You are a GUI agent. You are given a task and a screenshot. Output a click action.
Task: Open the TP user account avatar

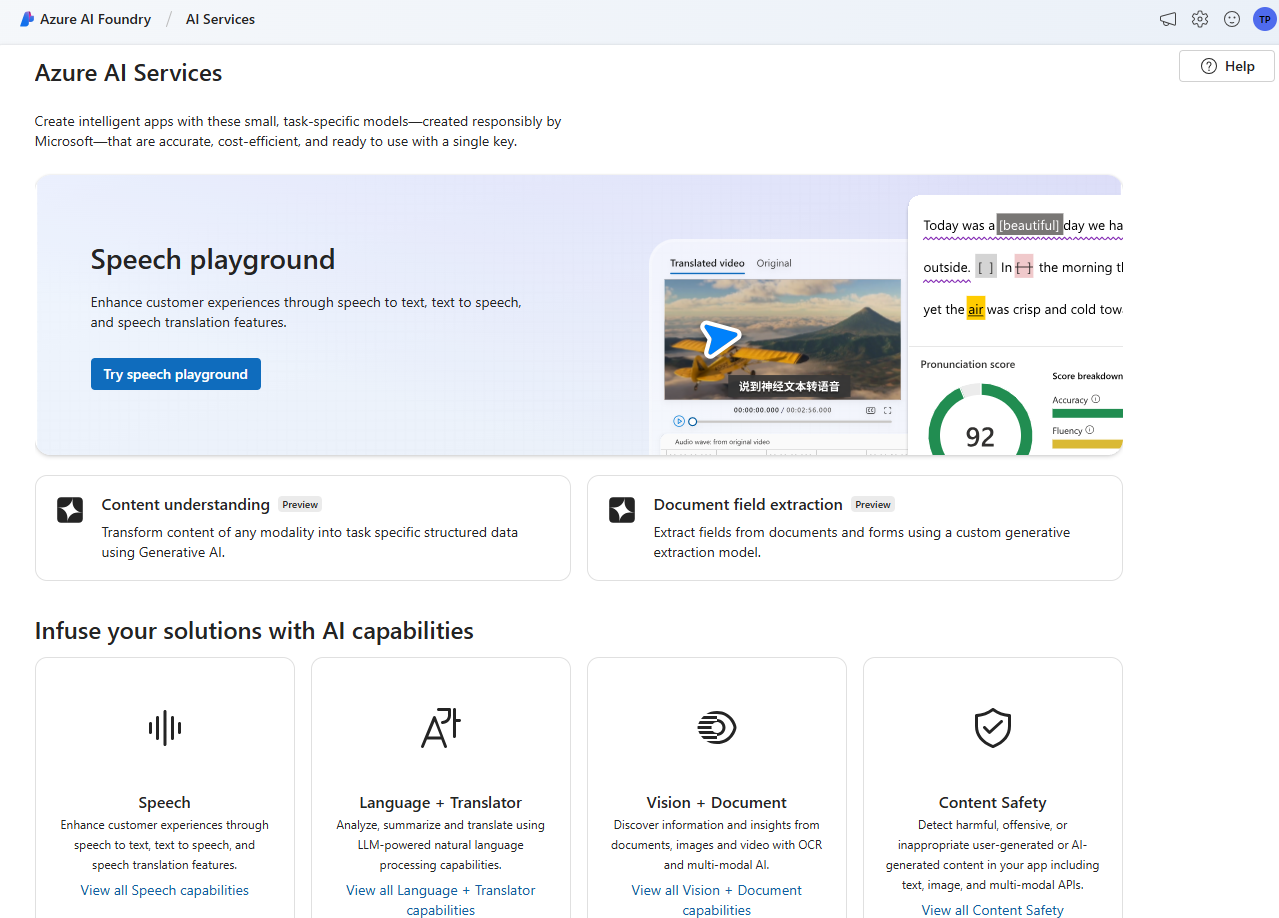coord(1264,19)
